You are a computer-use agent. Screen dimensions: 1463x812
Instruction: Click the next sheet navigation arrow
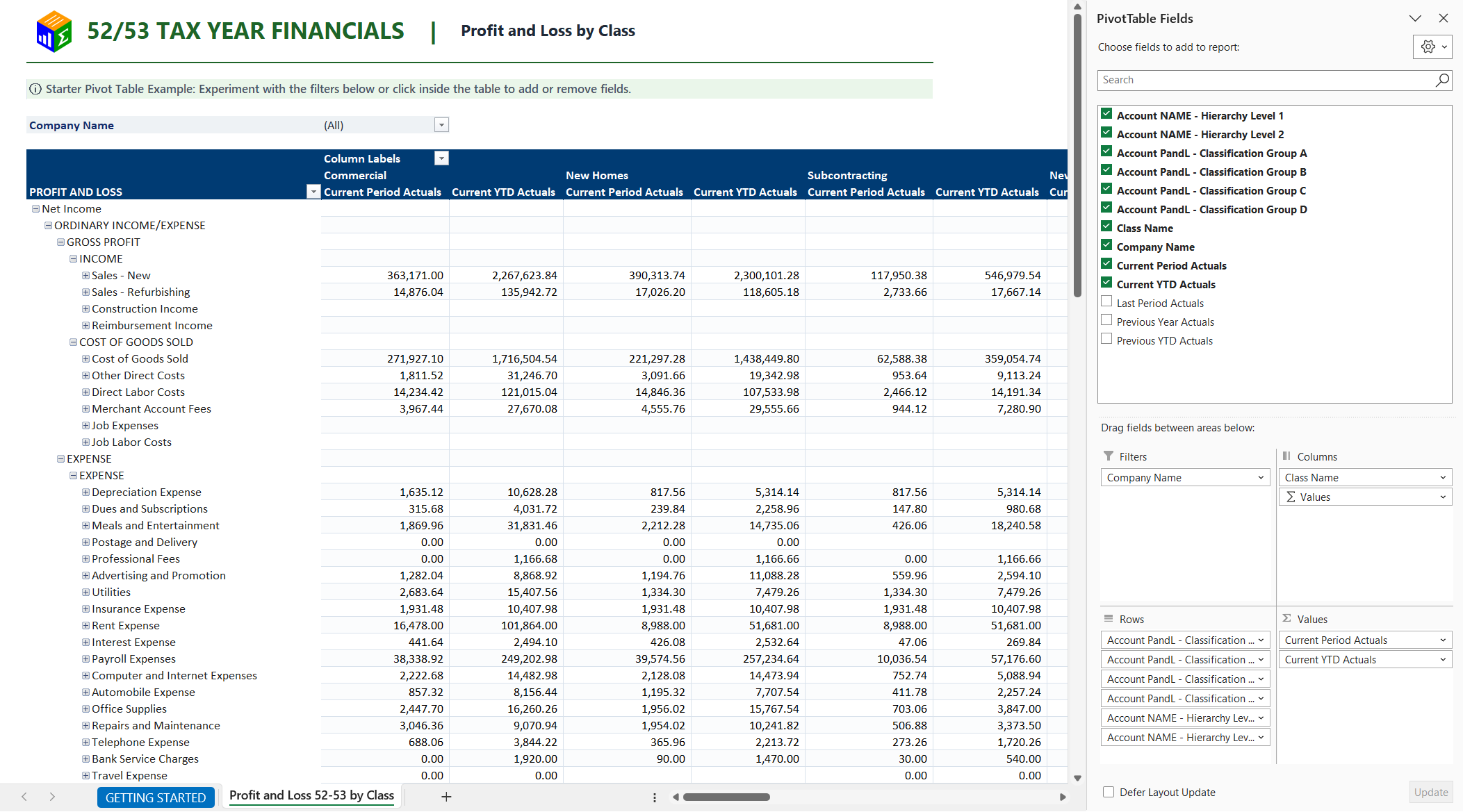tap(52, 797)
